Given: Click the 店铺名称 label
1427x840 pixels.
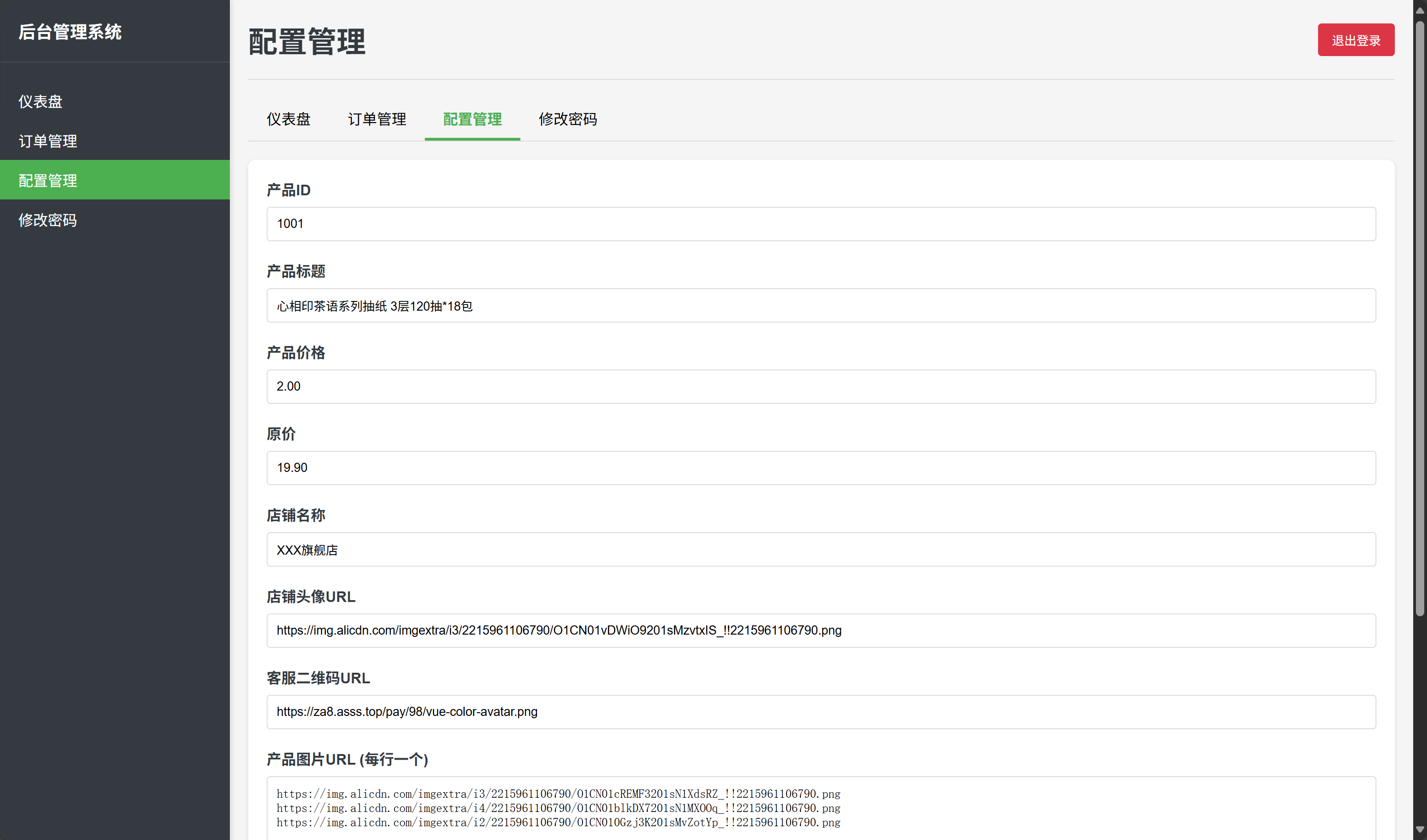Looking at the screenshot, I should click(296, 515).
